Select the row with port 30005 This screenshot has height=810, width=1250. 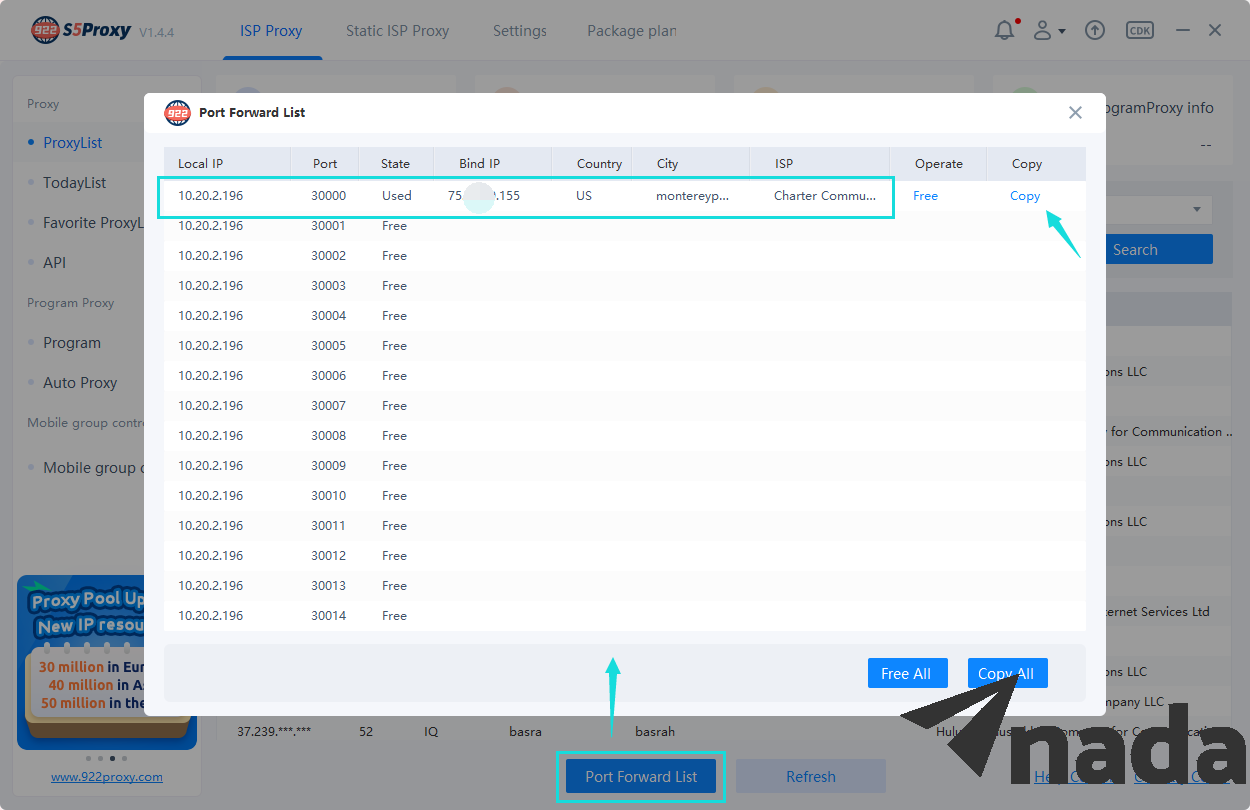tap(625, 346)
